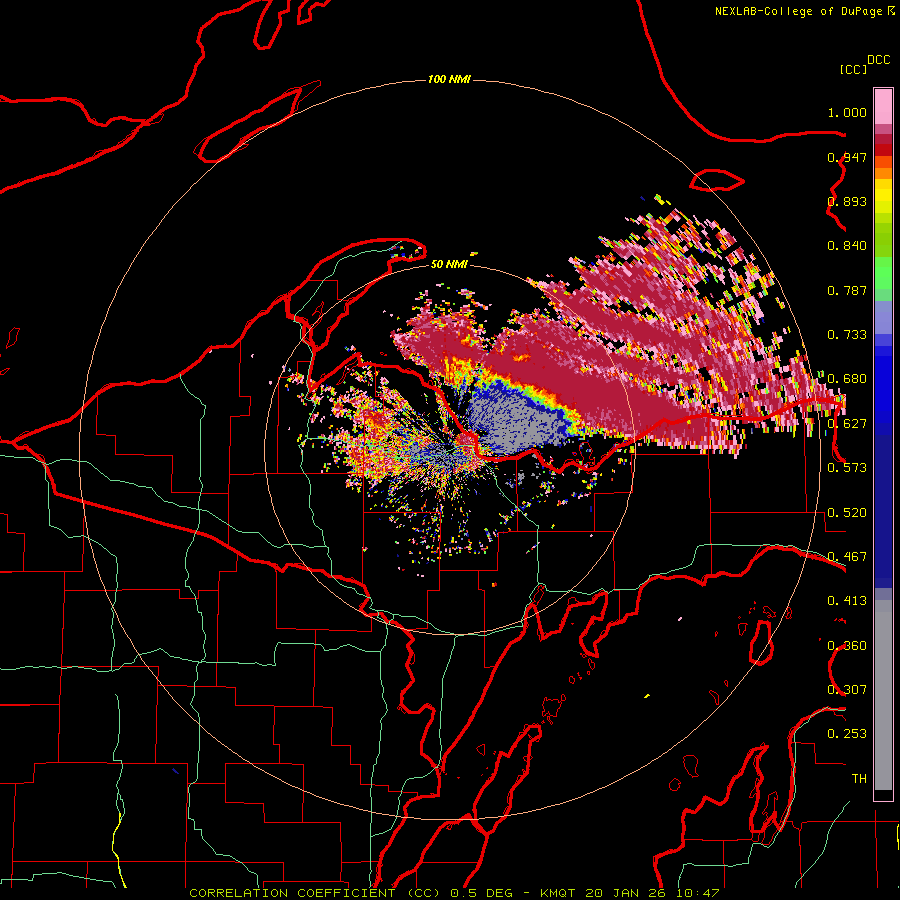900x900 pixels.
Task: Click the 0.413 color scale value
Action: 847,601
